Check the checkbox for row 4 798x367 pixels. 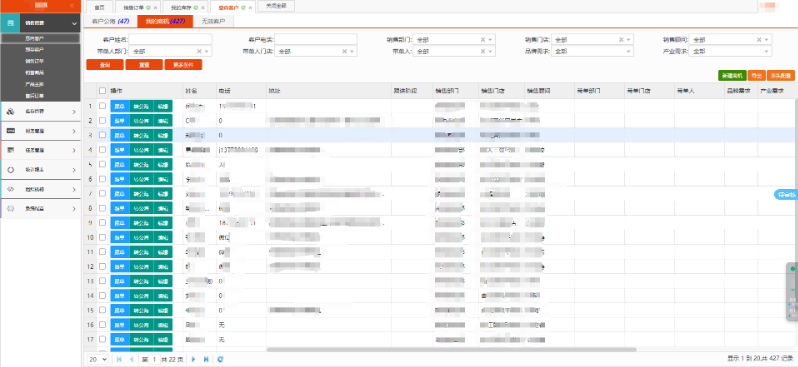[x=102, y=150]
